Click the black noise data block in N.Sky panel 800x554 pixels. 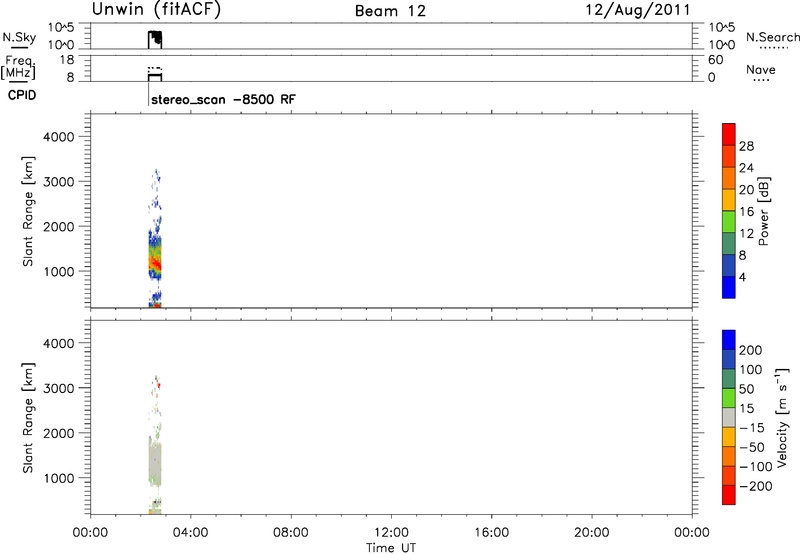click(155, 39)
